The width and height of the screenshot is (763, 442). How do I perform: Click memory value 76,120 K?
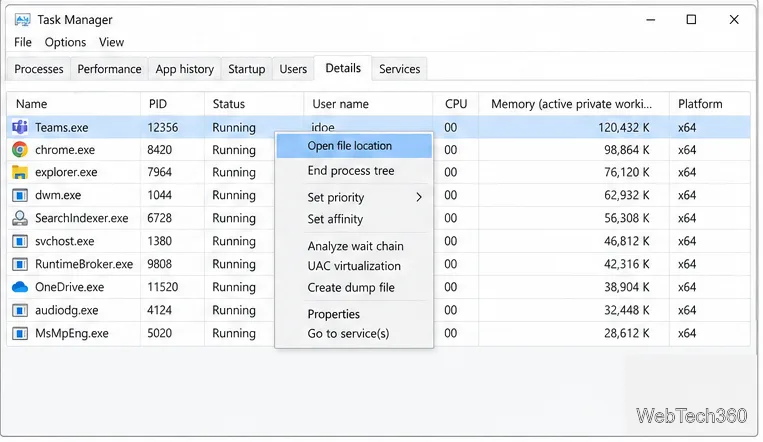click(627, 172)
